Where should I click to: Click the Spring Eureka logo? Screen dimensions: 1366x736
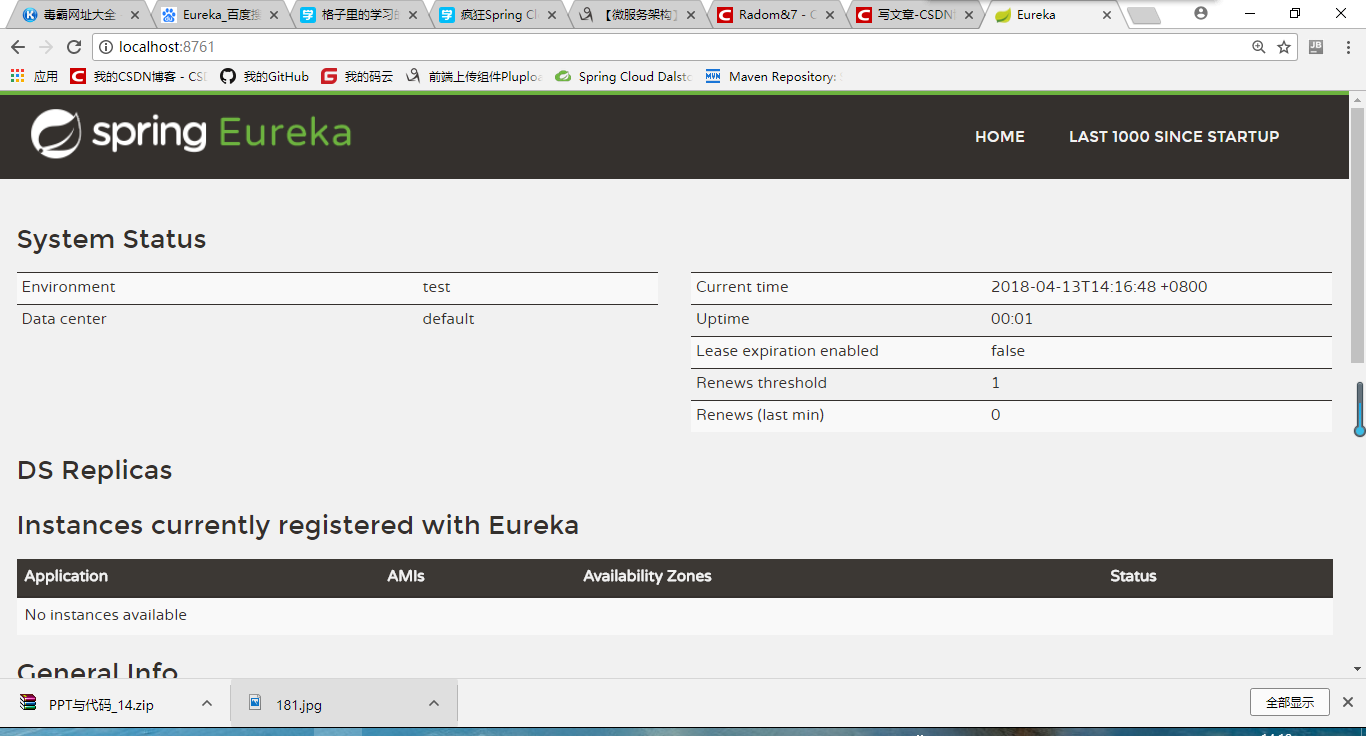[x=191, y=134]
